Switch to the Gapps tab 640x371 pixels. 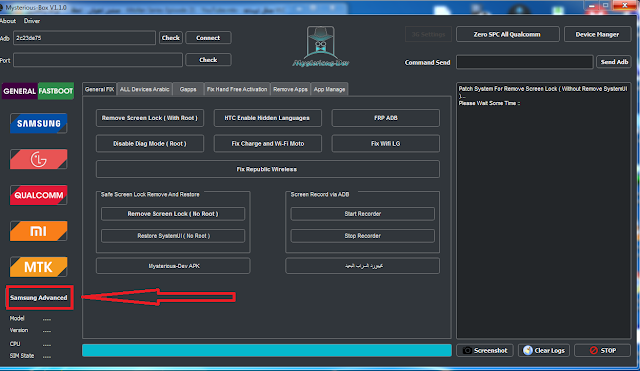(188, 89)
